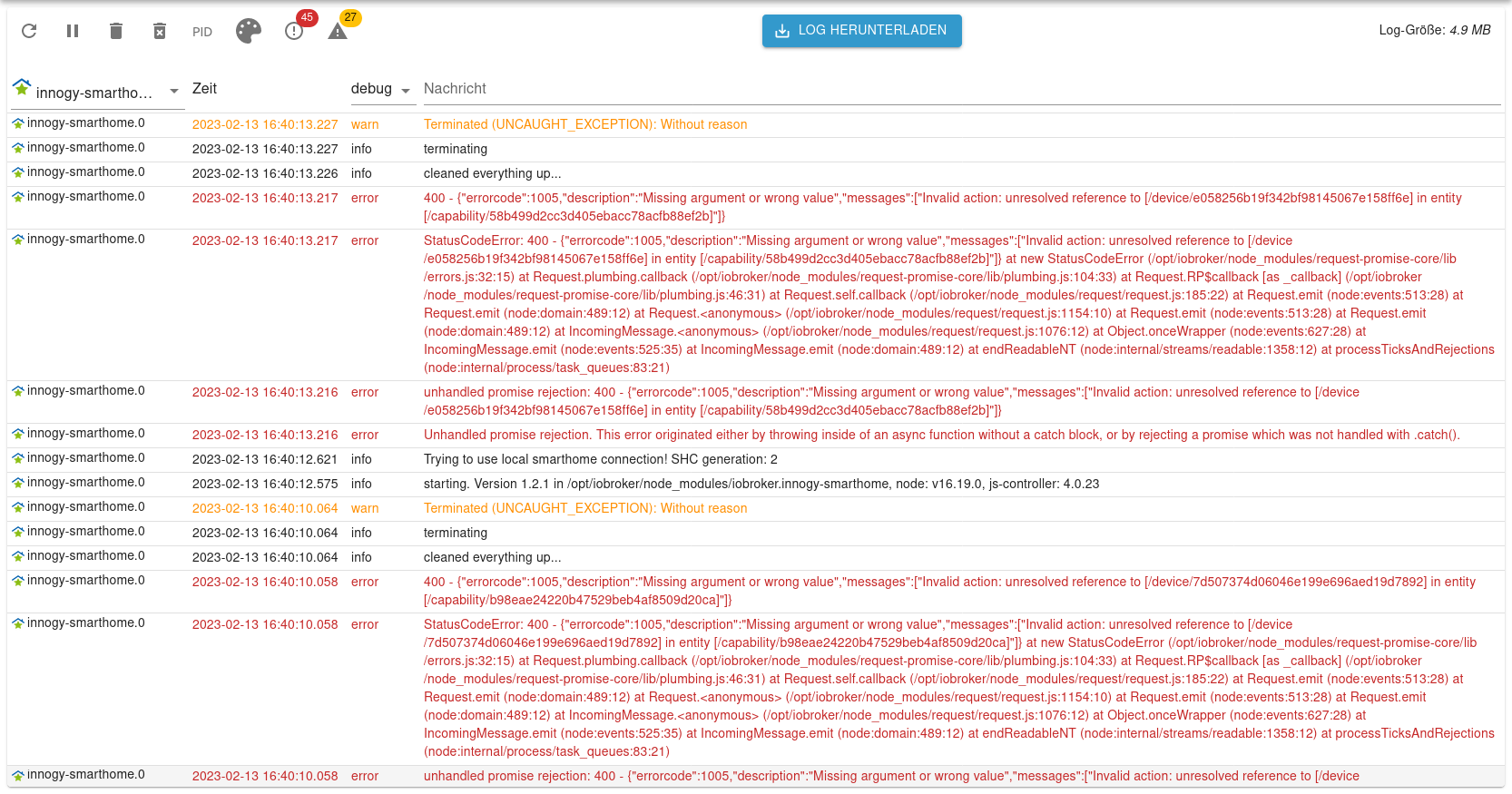This screenshot has width=1512, height=794.
Task: Clear the log list with the trash icon
Action: click(x=116, y=31)
